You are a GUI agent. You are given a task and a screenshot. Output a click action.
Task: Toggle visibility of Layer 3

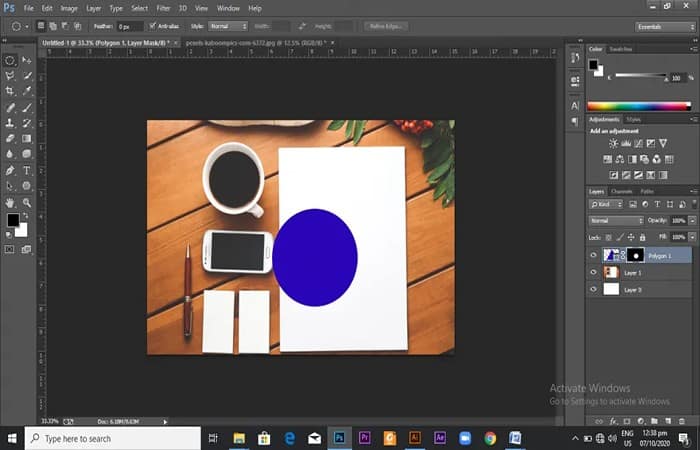tap(593, 289)
